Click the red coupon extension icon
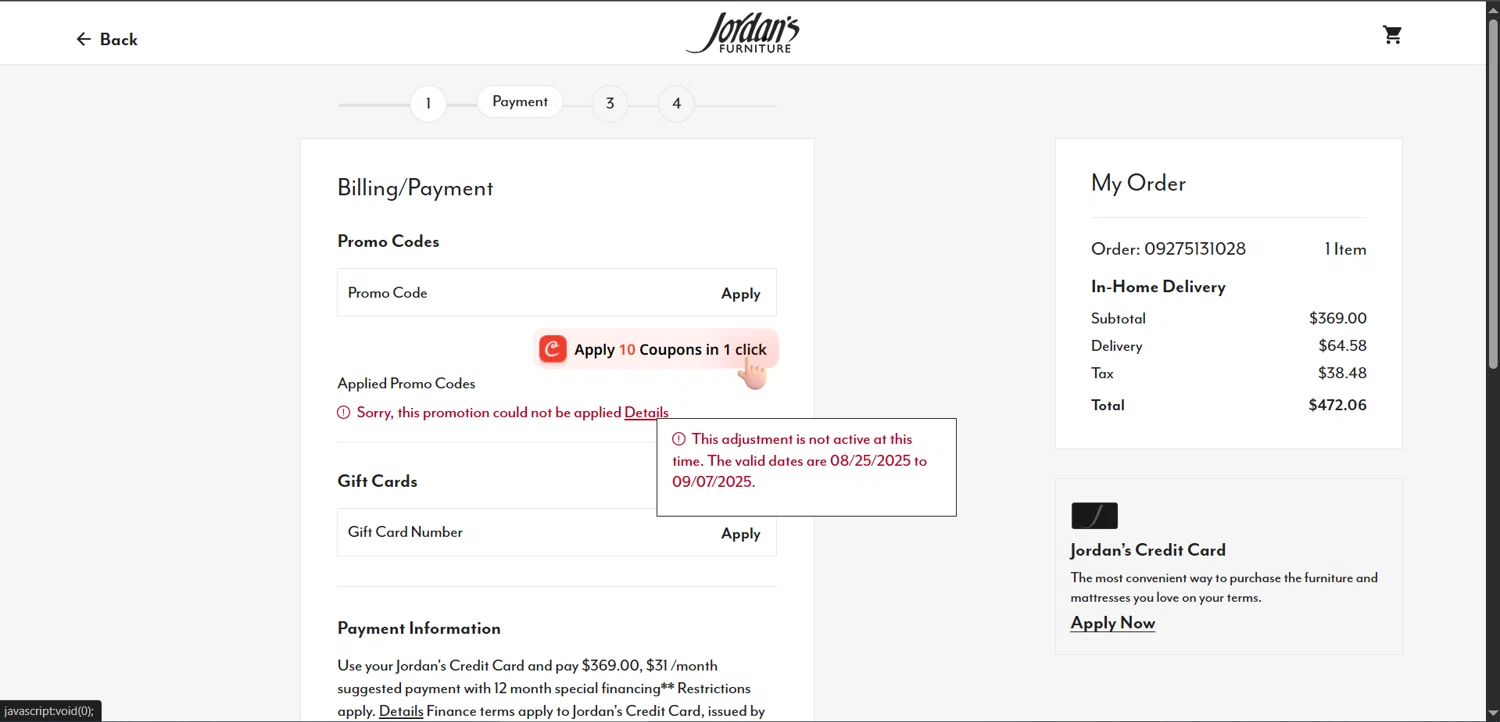 553,349
